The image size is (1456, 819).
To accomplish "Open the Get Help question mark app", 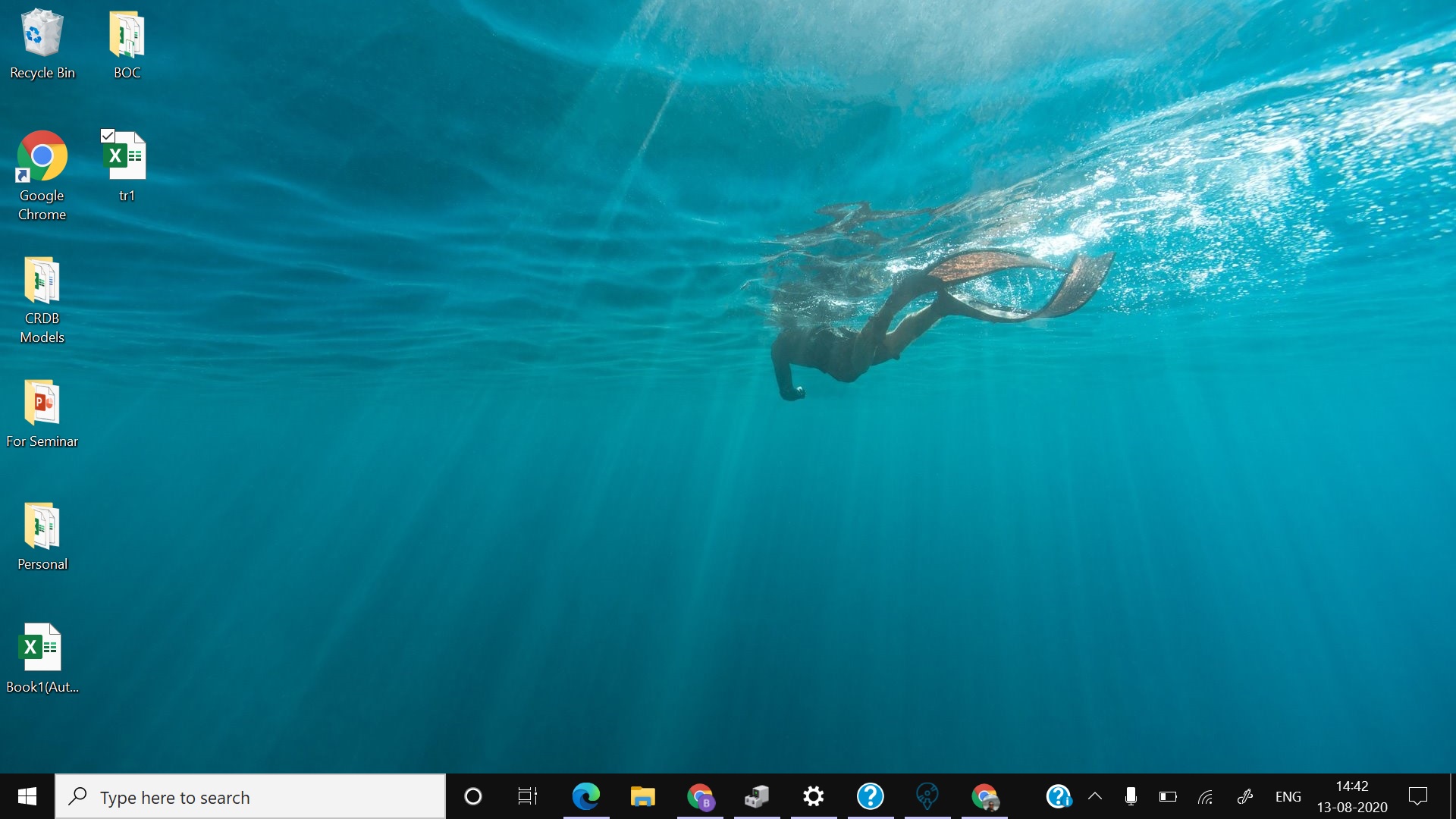I will [871, 796].
